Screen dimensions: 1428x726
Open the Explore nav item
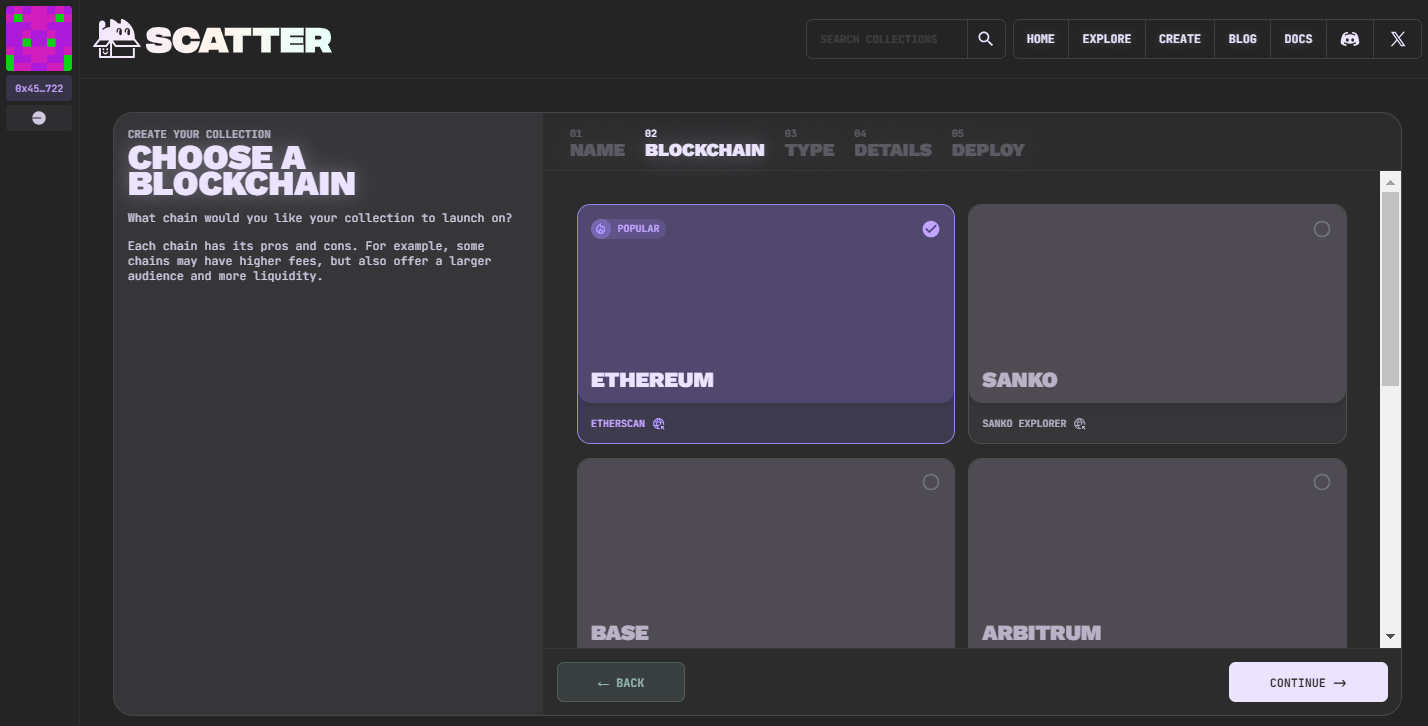(x=1107, y=39)
